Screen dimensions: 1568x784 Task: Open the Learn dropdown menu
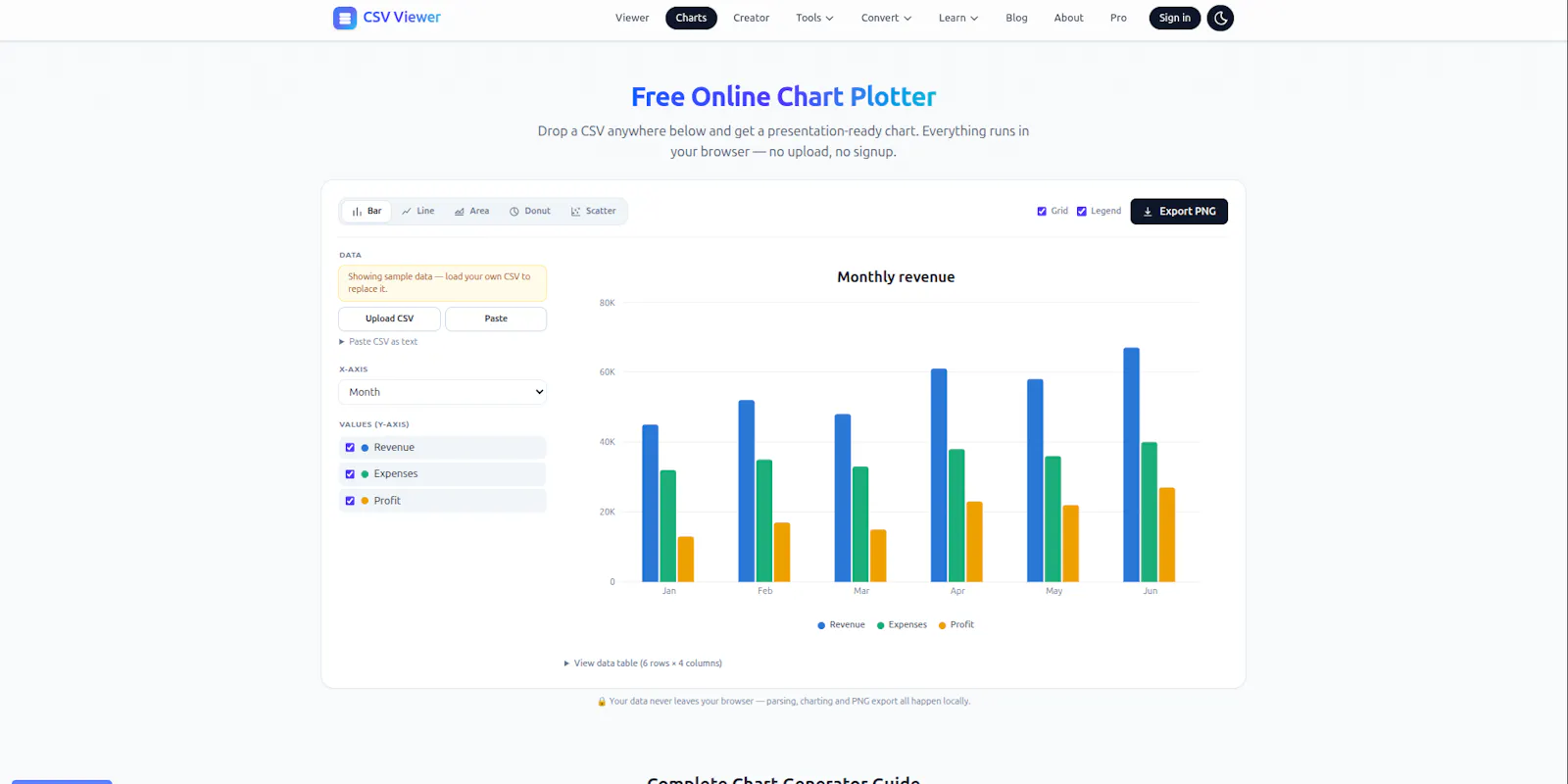click(957, 18)
